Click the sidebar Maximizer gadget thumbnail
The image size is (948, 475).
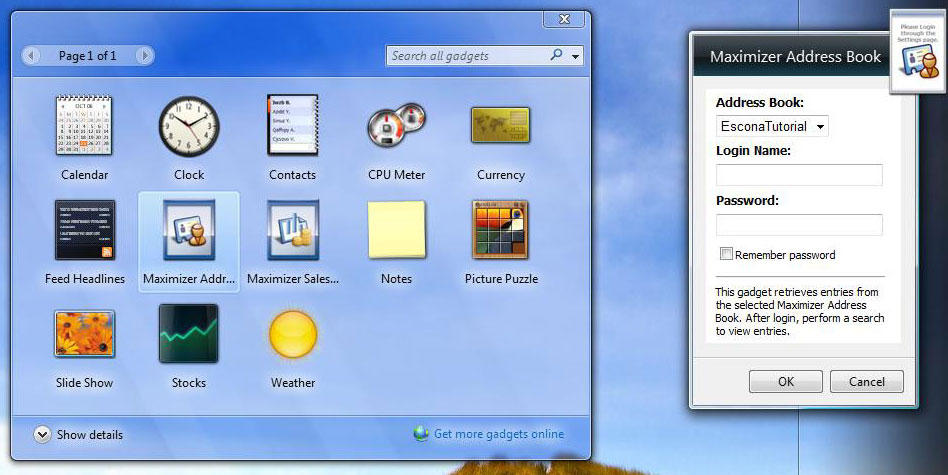[918, 51]
